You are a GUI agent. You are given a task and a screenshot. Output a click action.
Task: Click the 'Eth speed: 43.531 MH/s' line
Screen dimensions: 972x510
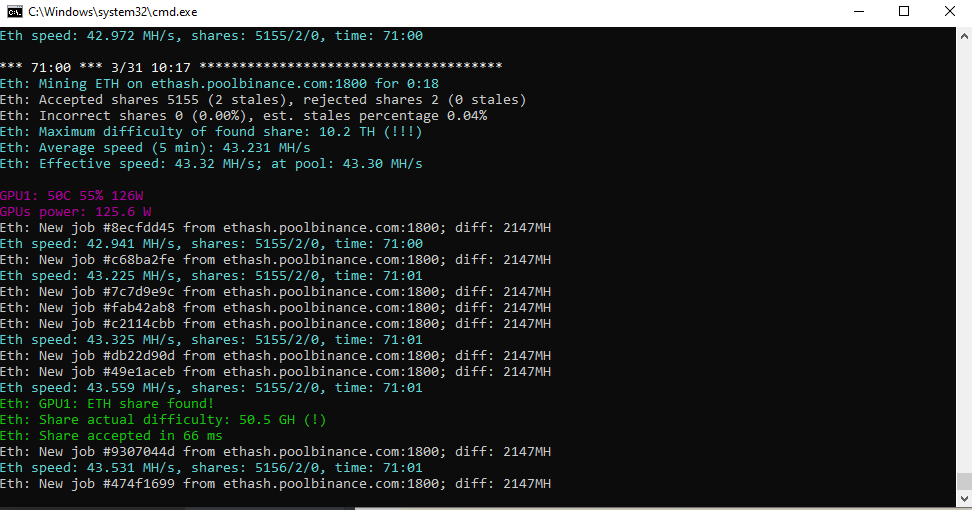(x=211, y=468)
